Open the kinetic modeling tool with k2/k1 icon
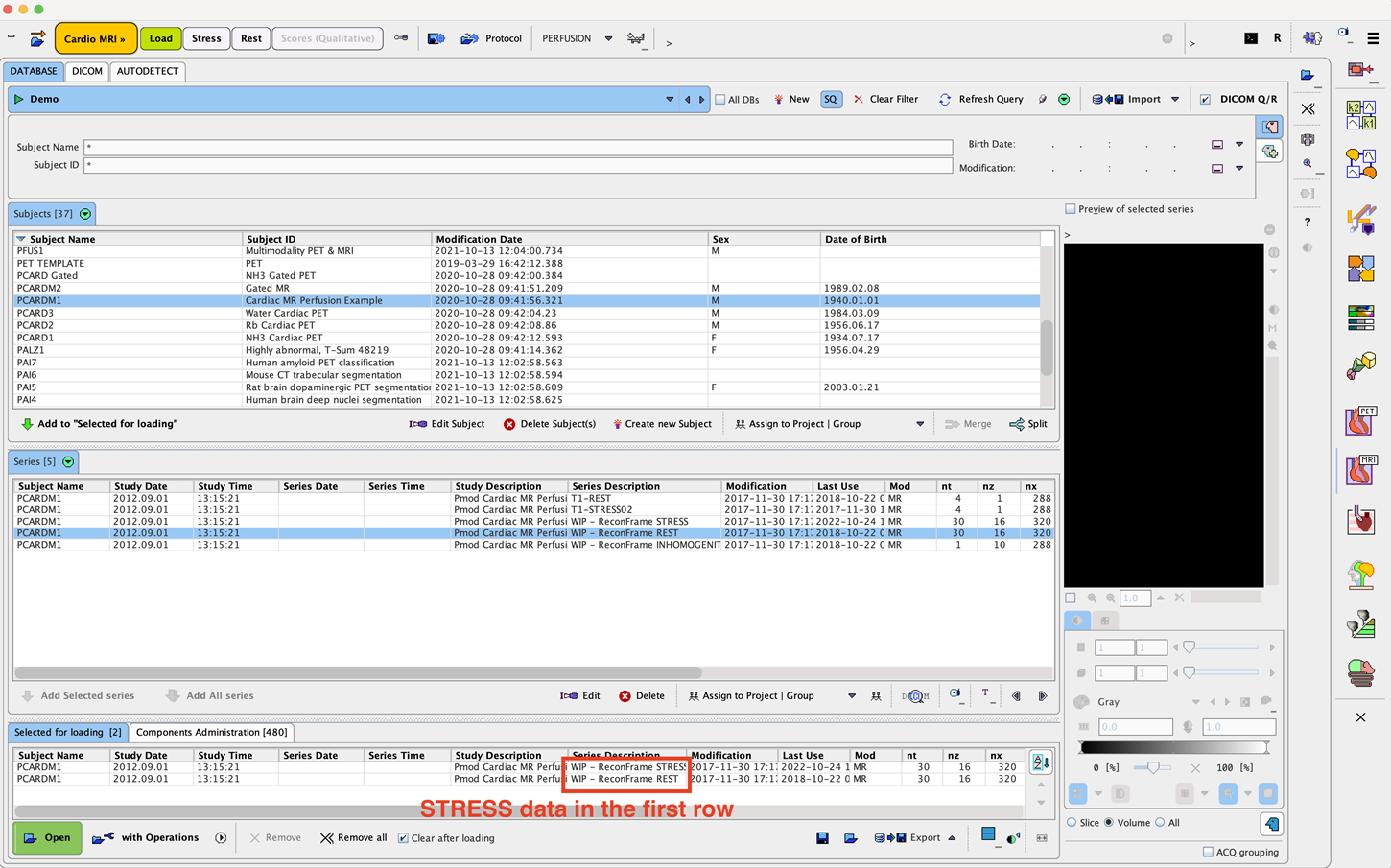 coord(1360,115)
